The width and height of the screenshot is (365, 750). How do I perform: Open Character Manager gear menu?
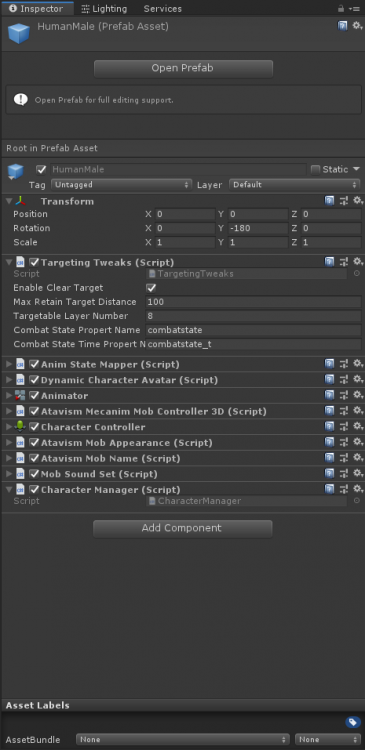(358, 489)
